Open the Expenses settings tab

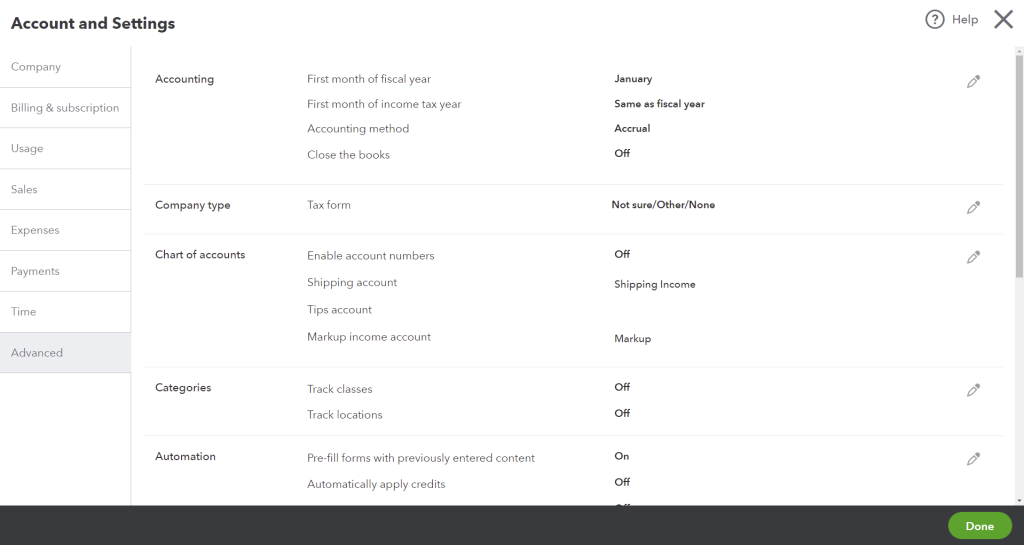point(35,231)
